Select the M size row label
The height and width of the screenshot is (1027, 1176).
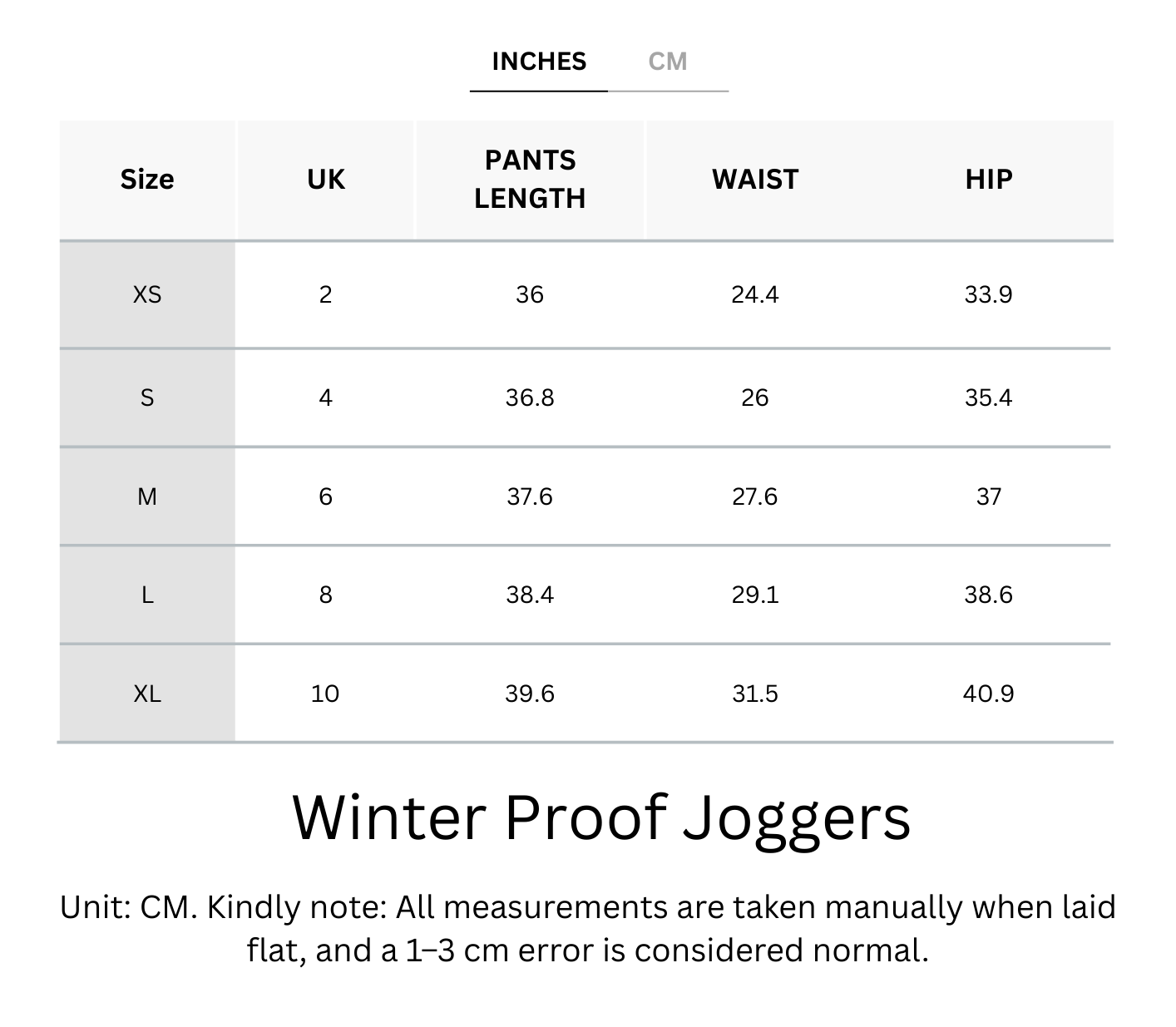pos(147,496)
